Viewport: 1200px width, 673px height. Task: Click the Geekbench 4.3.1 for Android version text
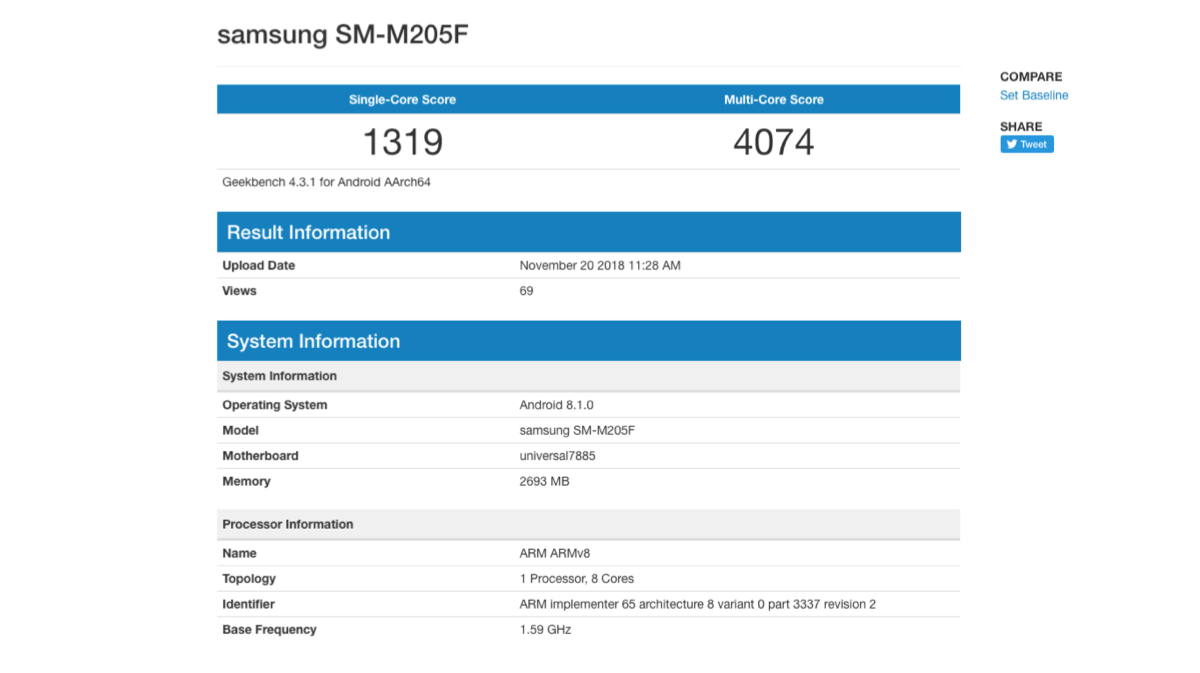coord(326,182)
